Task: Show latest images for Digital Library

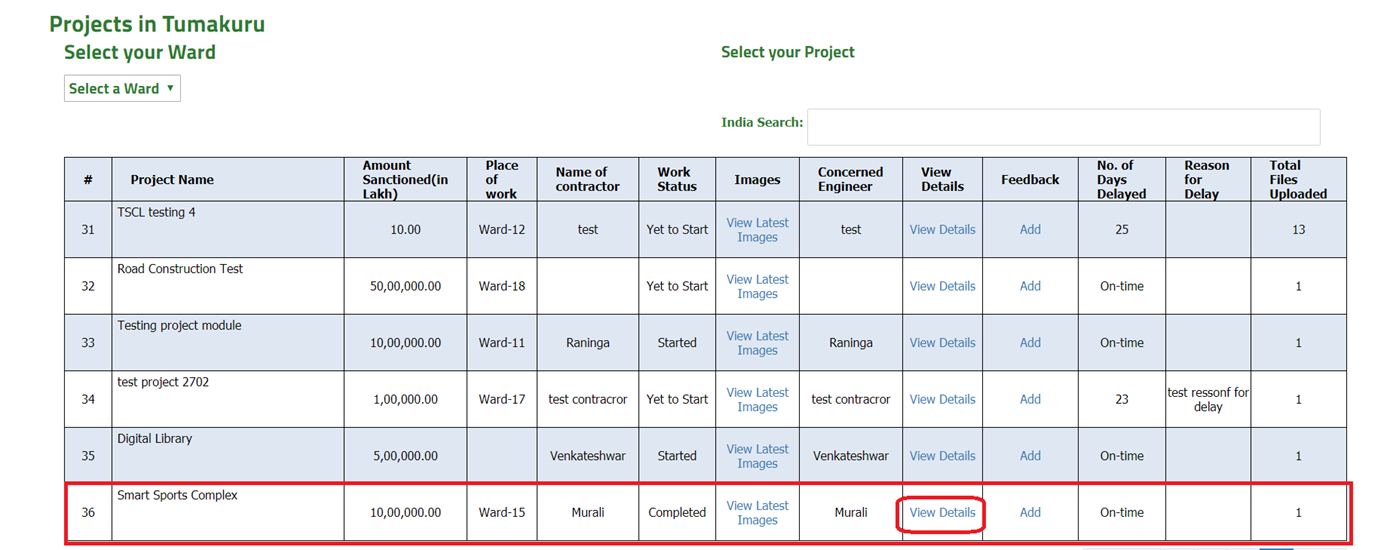Action: pos(757,456)
